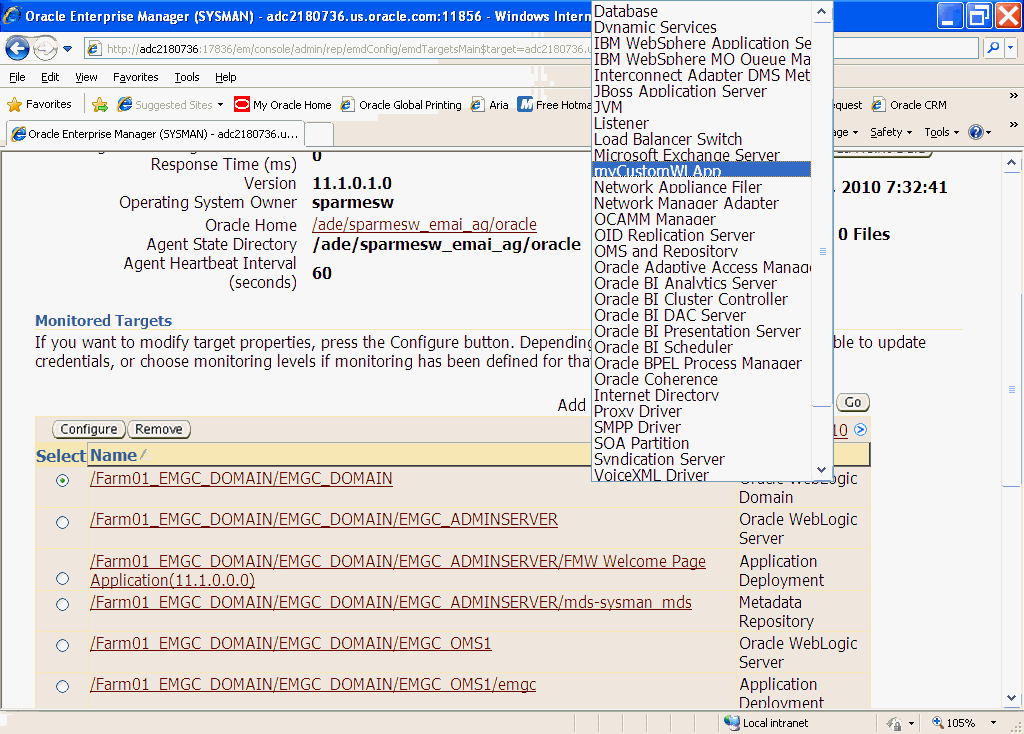
Task: Expand the command bar overflow chevron
Action: point(1014,124)
